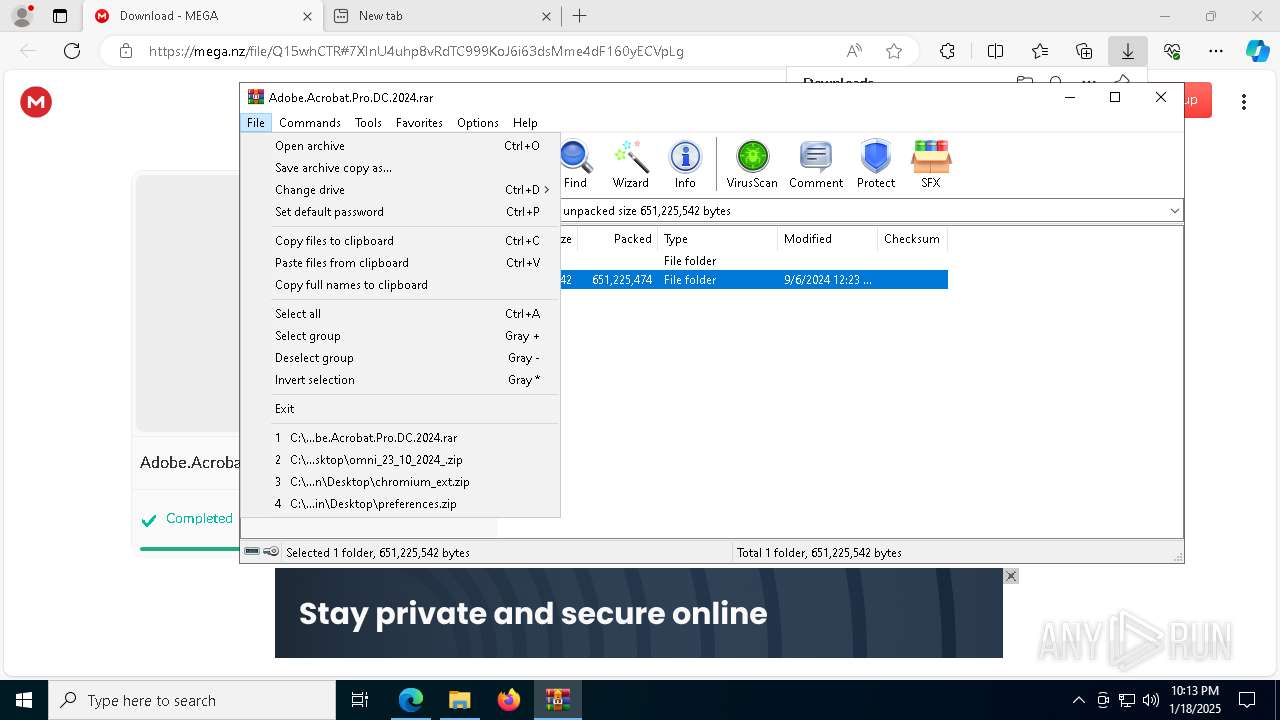
Task: Add a Comment to the archive
Action: coord(816,165)
